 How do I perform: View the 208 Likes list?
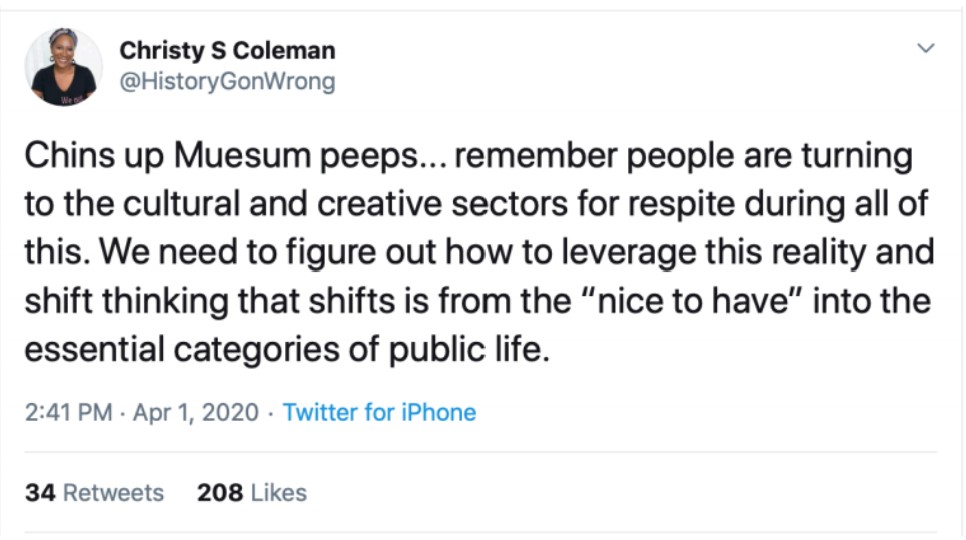(252, 492)
